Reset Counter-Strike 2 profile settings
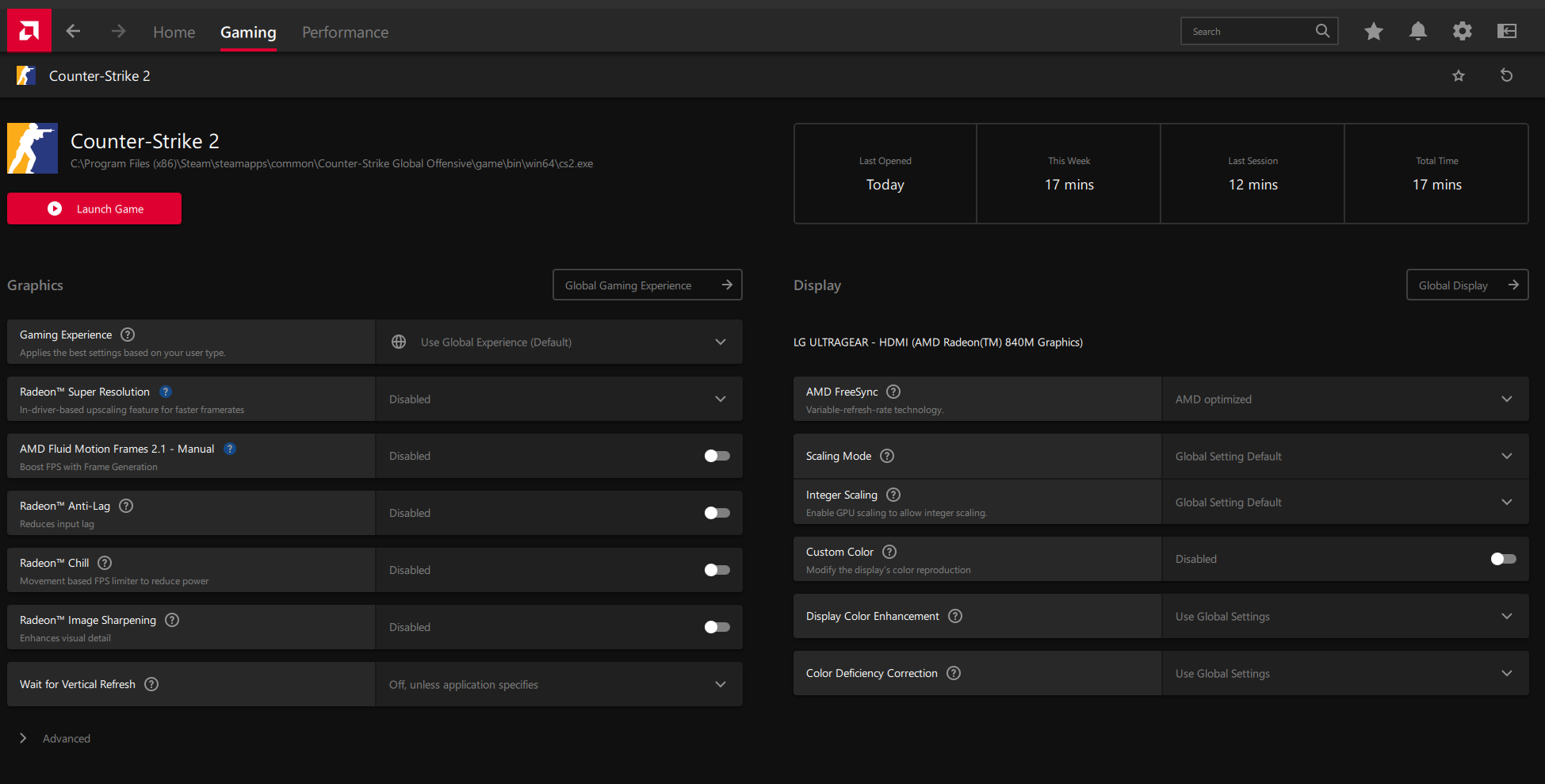The width and height of the screenshot is (1545, 784). (1507, 75)
